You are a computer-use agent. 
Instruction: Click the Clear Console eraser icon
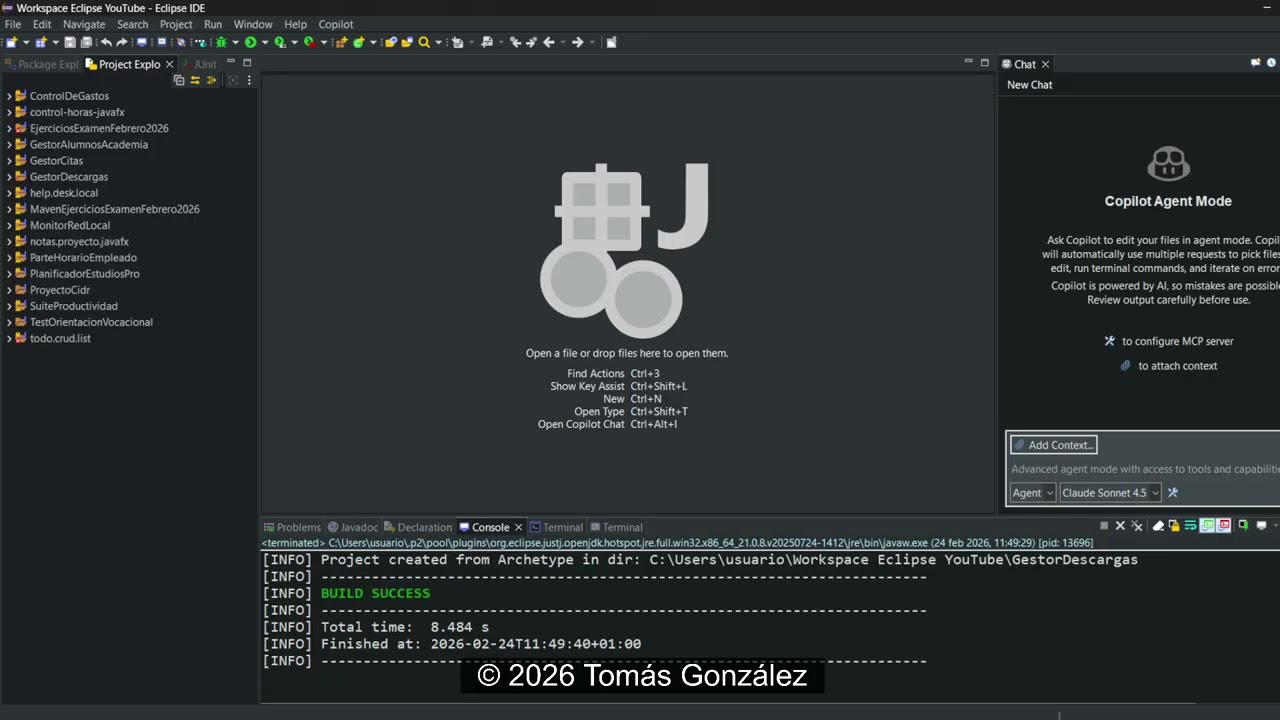[1158, 525]
